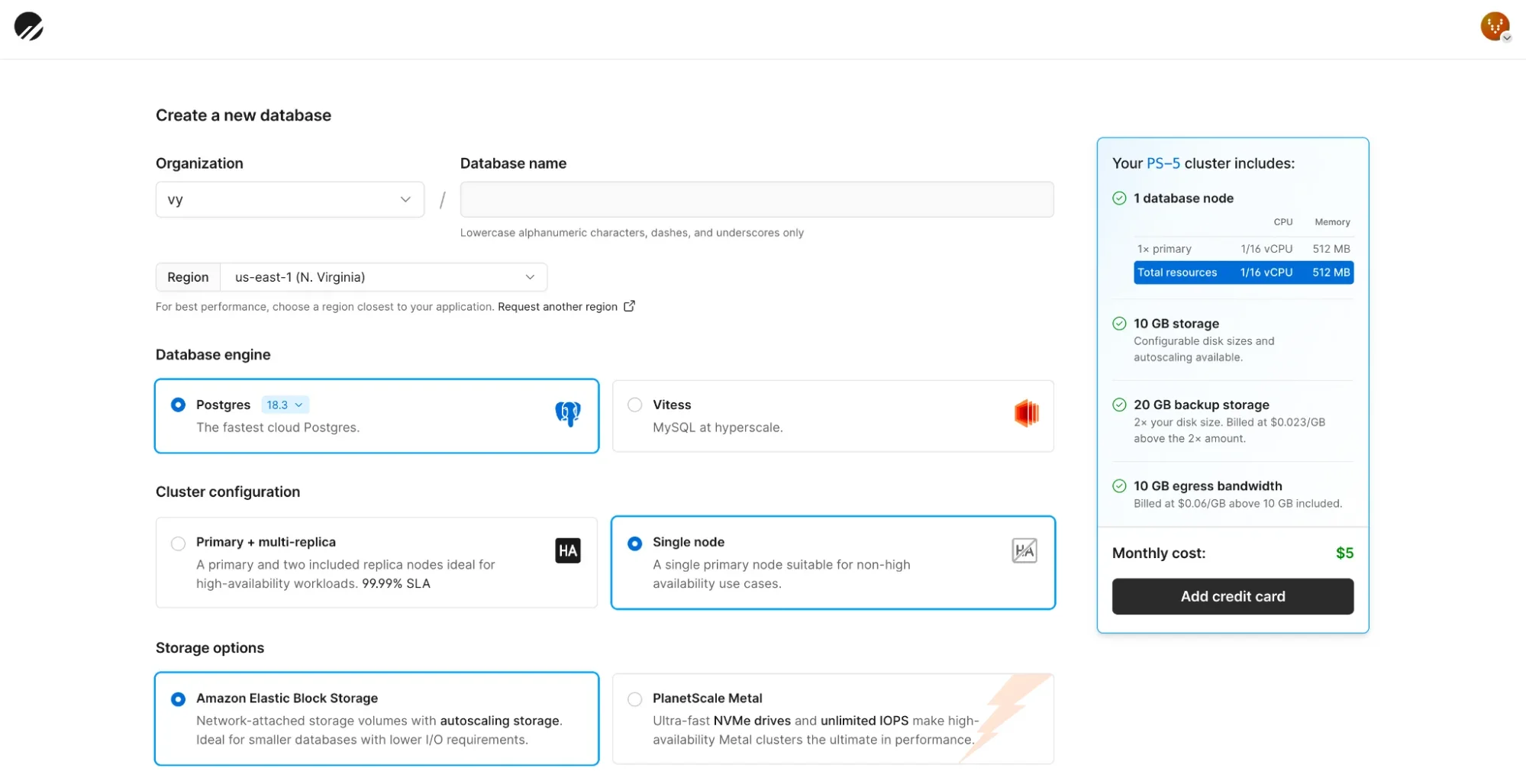Open the user avatar menu
Image resolution: width=1526 pixels, height=784 pixels.
1495,27
